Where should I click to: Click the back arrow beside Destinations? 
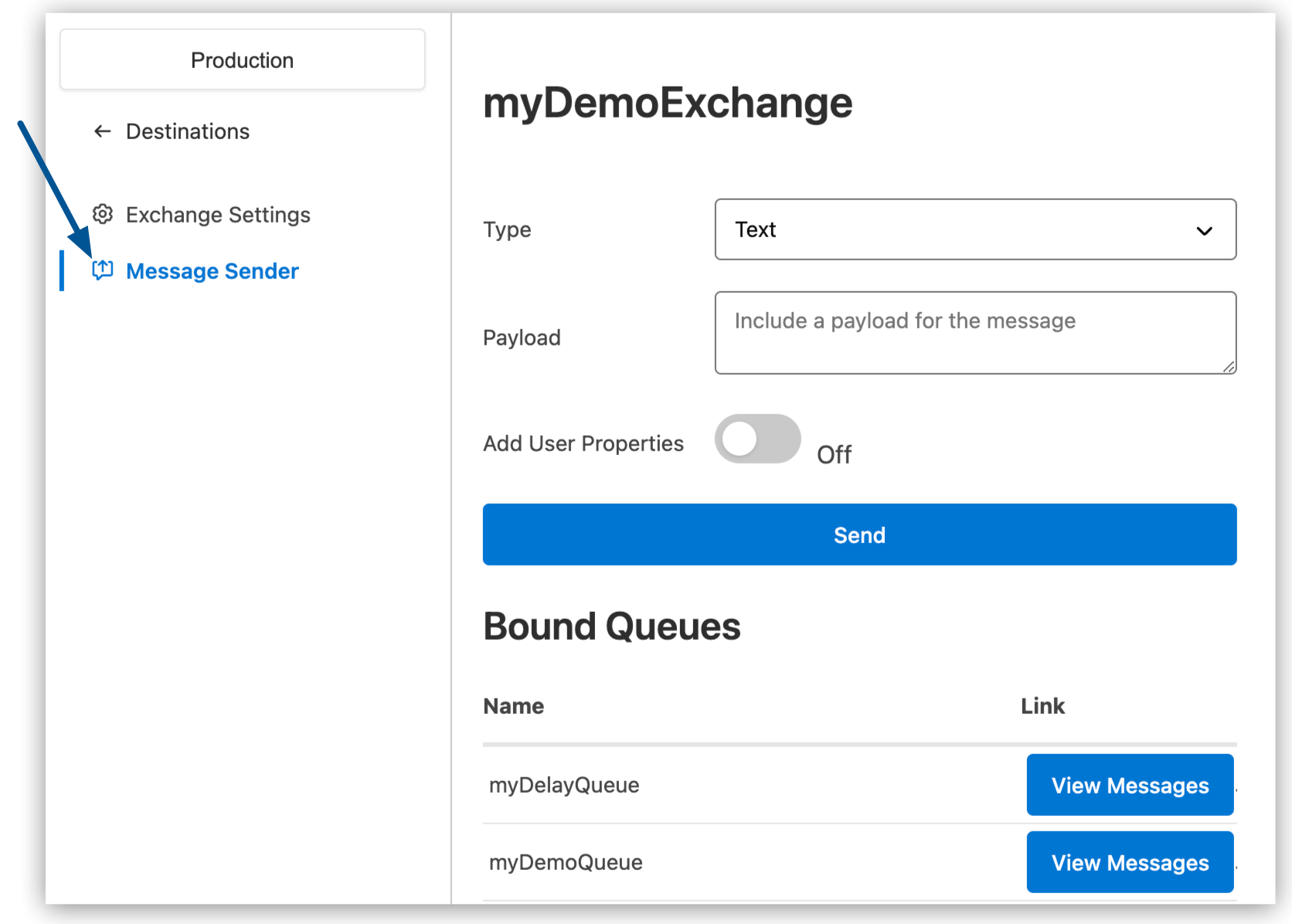click(102, 131)
